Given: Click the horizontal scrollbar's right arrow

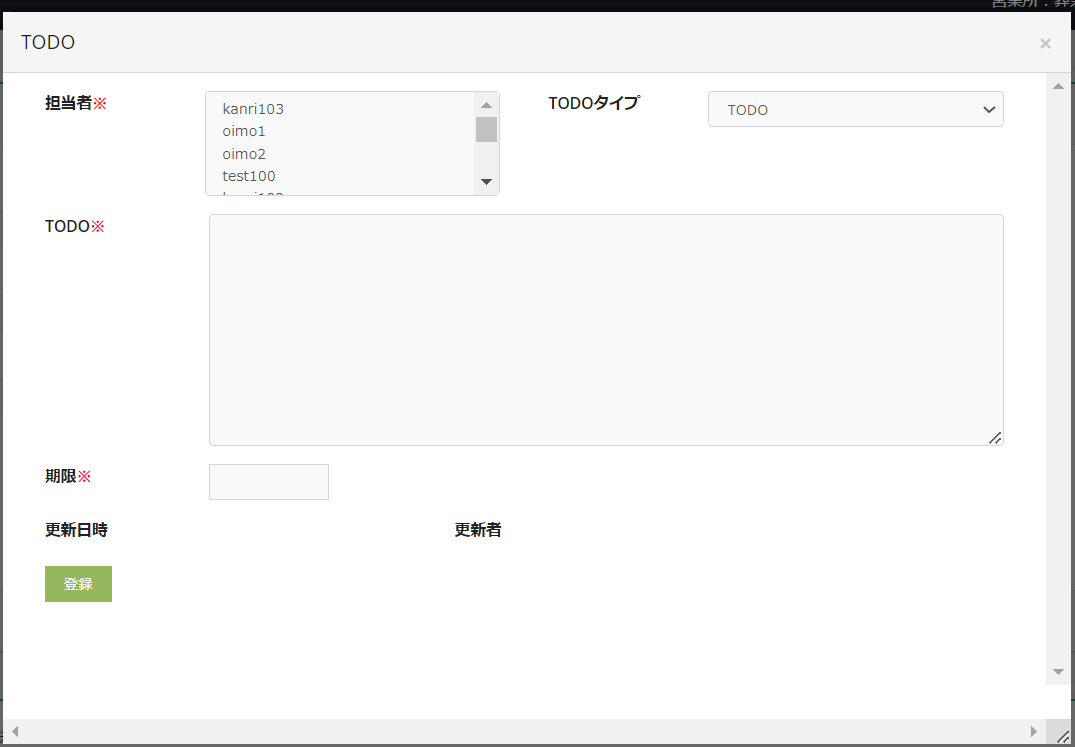Looking at the screenshot, I should (1034, 732).
